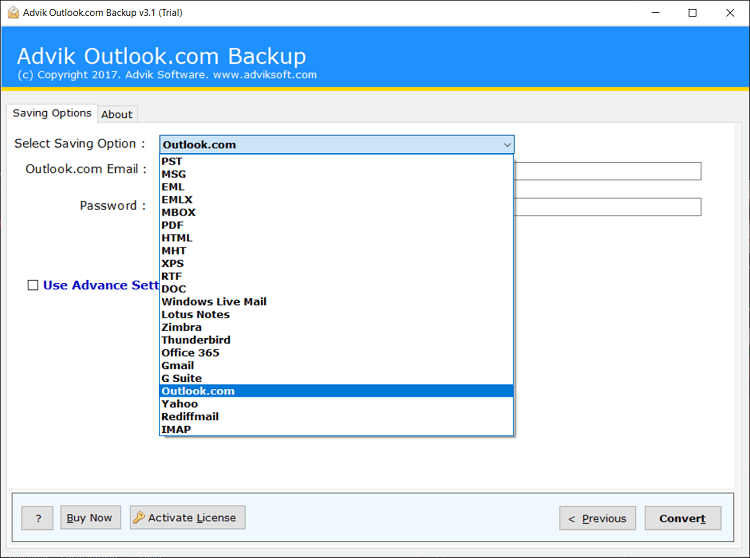The width and height of the screenshot is (750, 558).
Task: Open the Activate License dialog
Action: (x=188, y=517)
